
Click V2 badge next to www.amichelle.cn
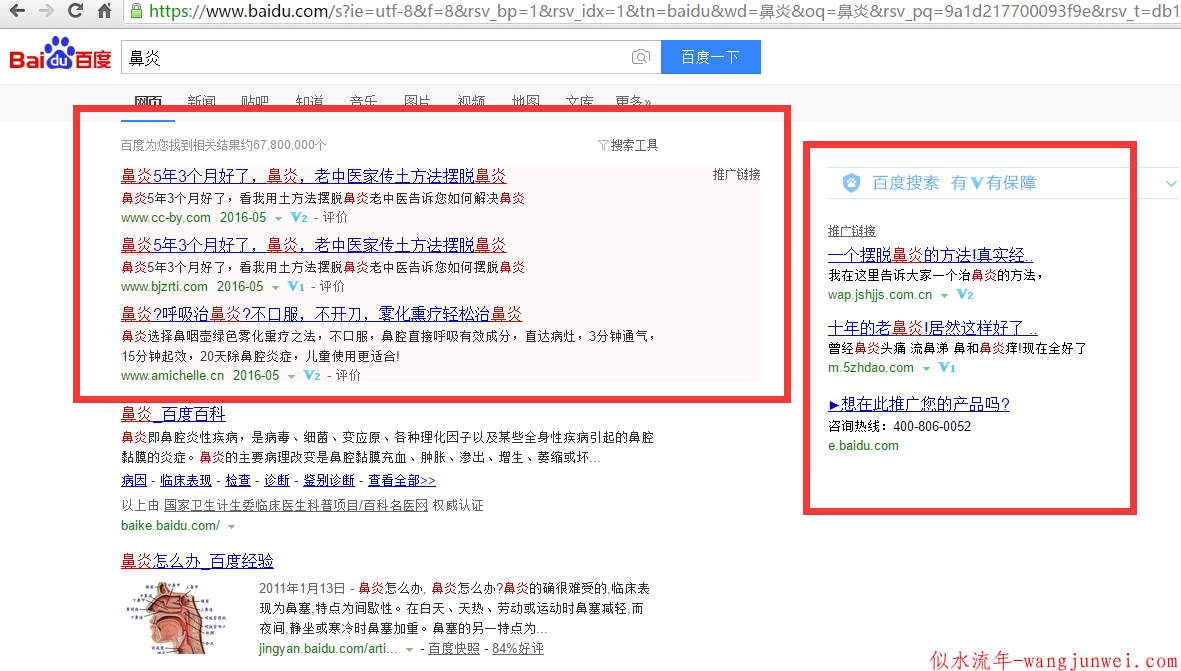click(312, 375)
